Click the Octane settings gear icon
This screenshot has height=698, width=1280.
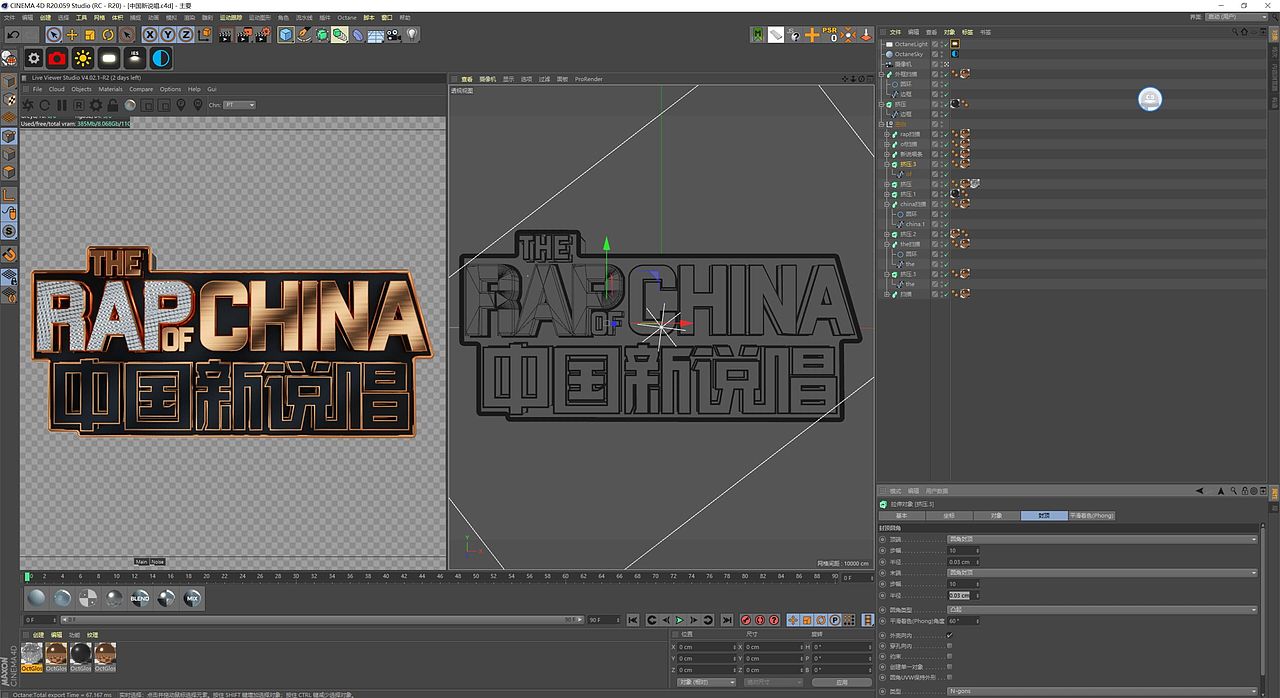(x=33, y=59)
